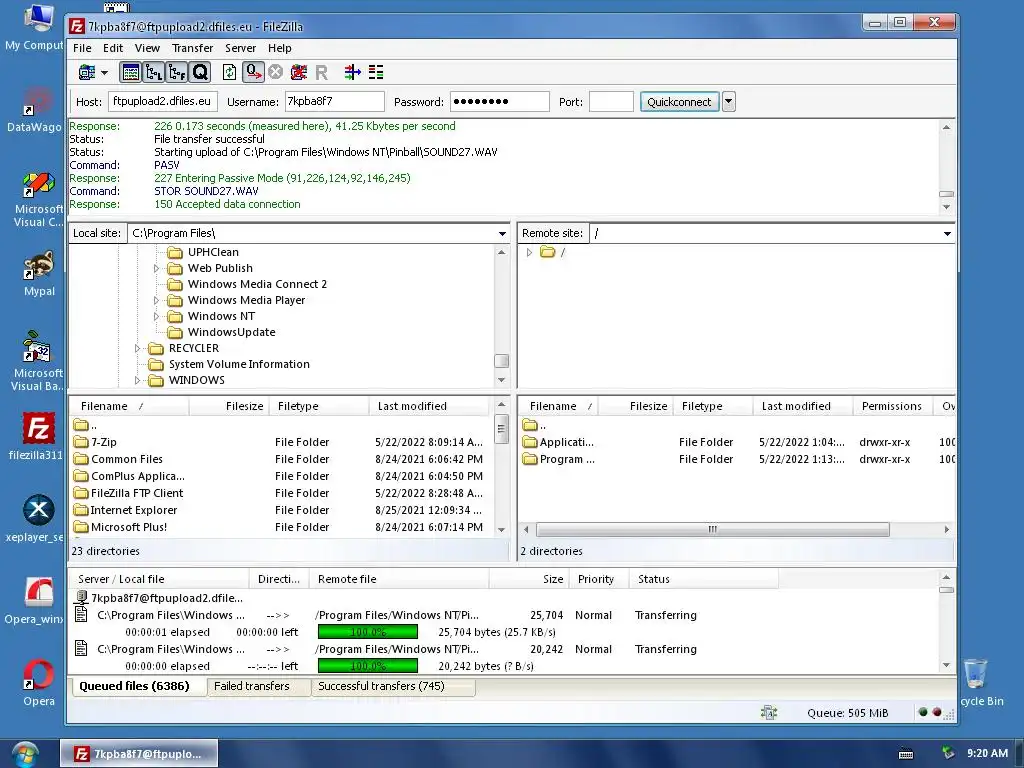Open the View menu
This screenshot has width=1024, height=768.
click(x=147, y=48)
